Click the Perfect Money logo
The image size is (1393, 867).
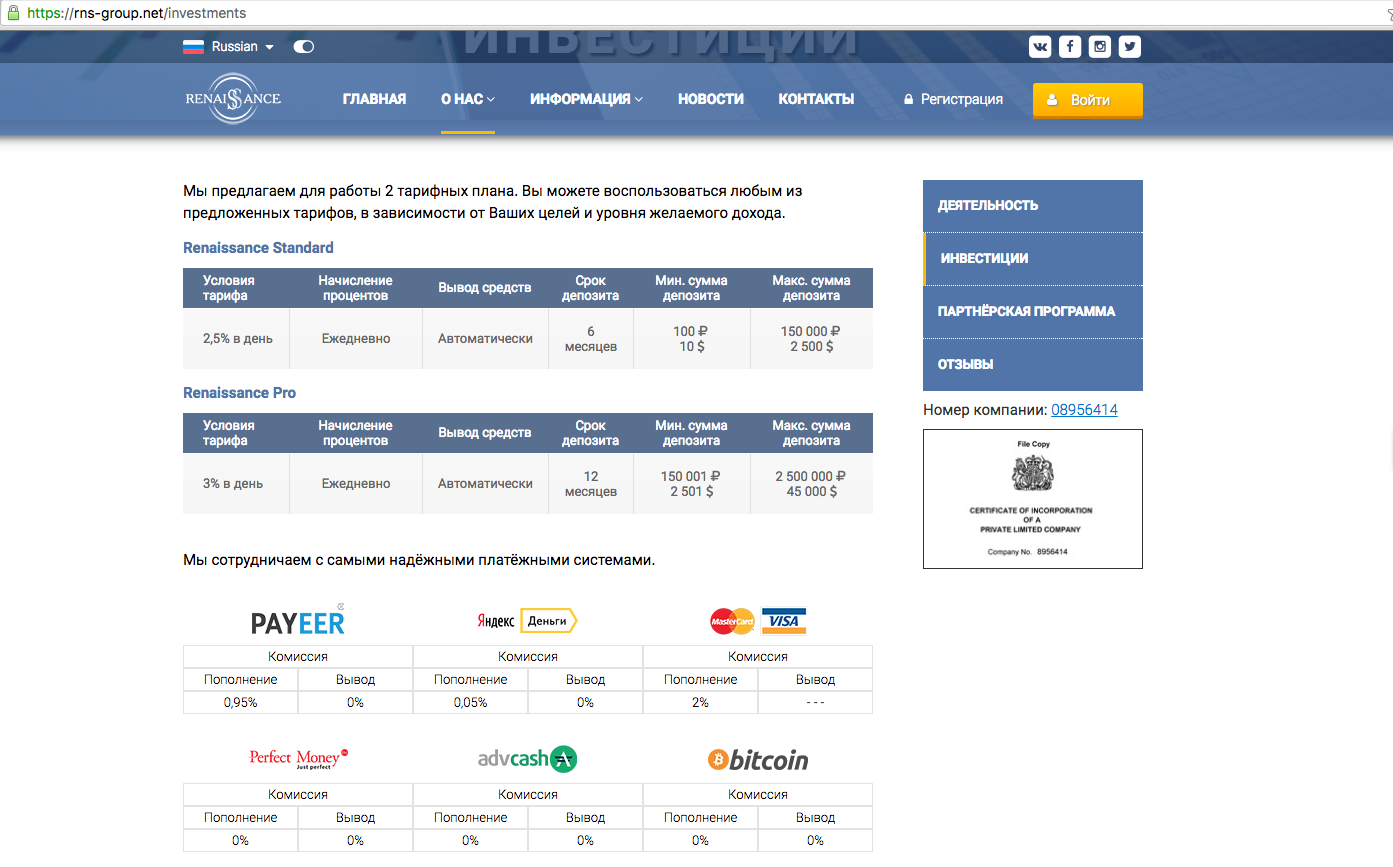(298, 758)
